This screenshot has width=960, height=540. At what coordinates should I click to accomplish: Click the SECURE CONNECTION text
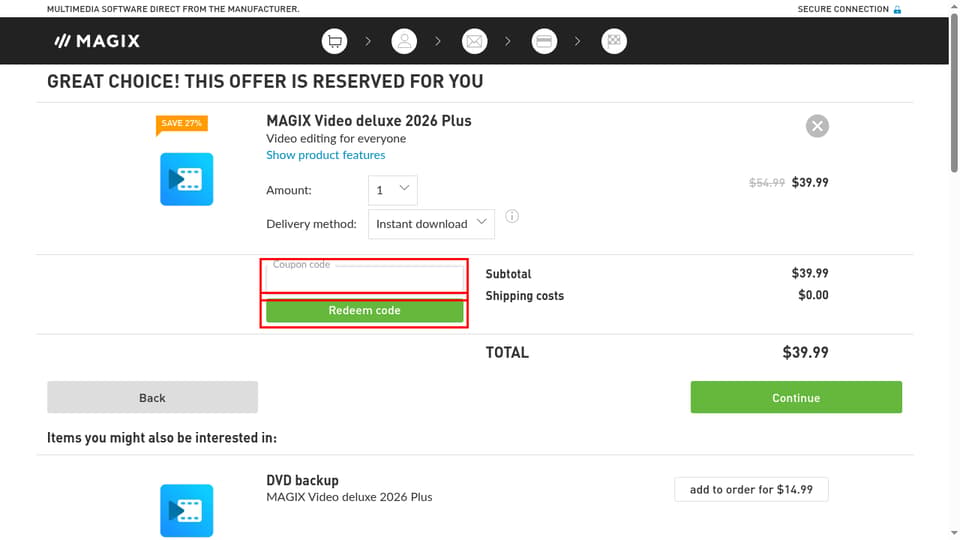pos(843,9)
